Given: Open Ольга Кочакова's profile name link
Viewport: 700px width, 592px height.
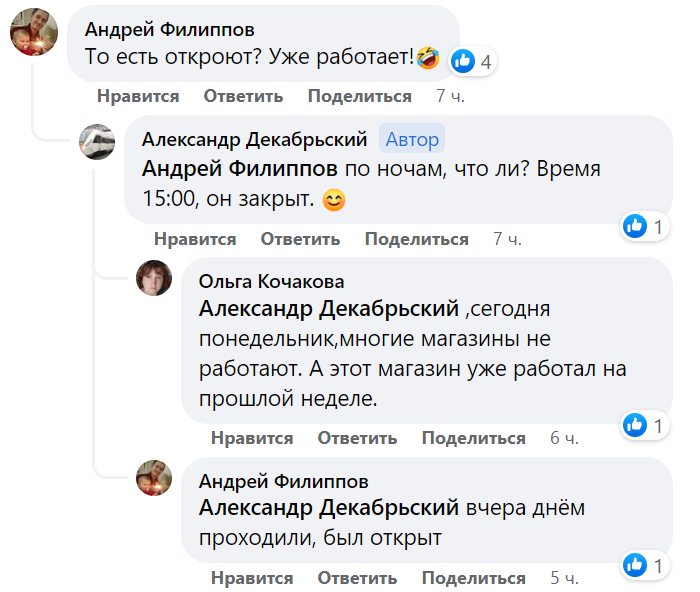Looking at the screenshot, I should pyautogui.click(x=272, y=281).
